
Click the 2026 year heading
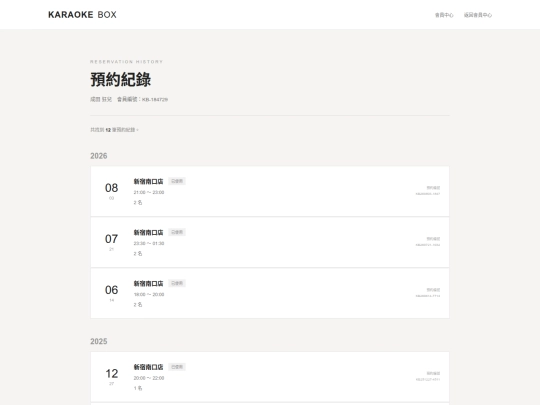coord(99,156)
